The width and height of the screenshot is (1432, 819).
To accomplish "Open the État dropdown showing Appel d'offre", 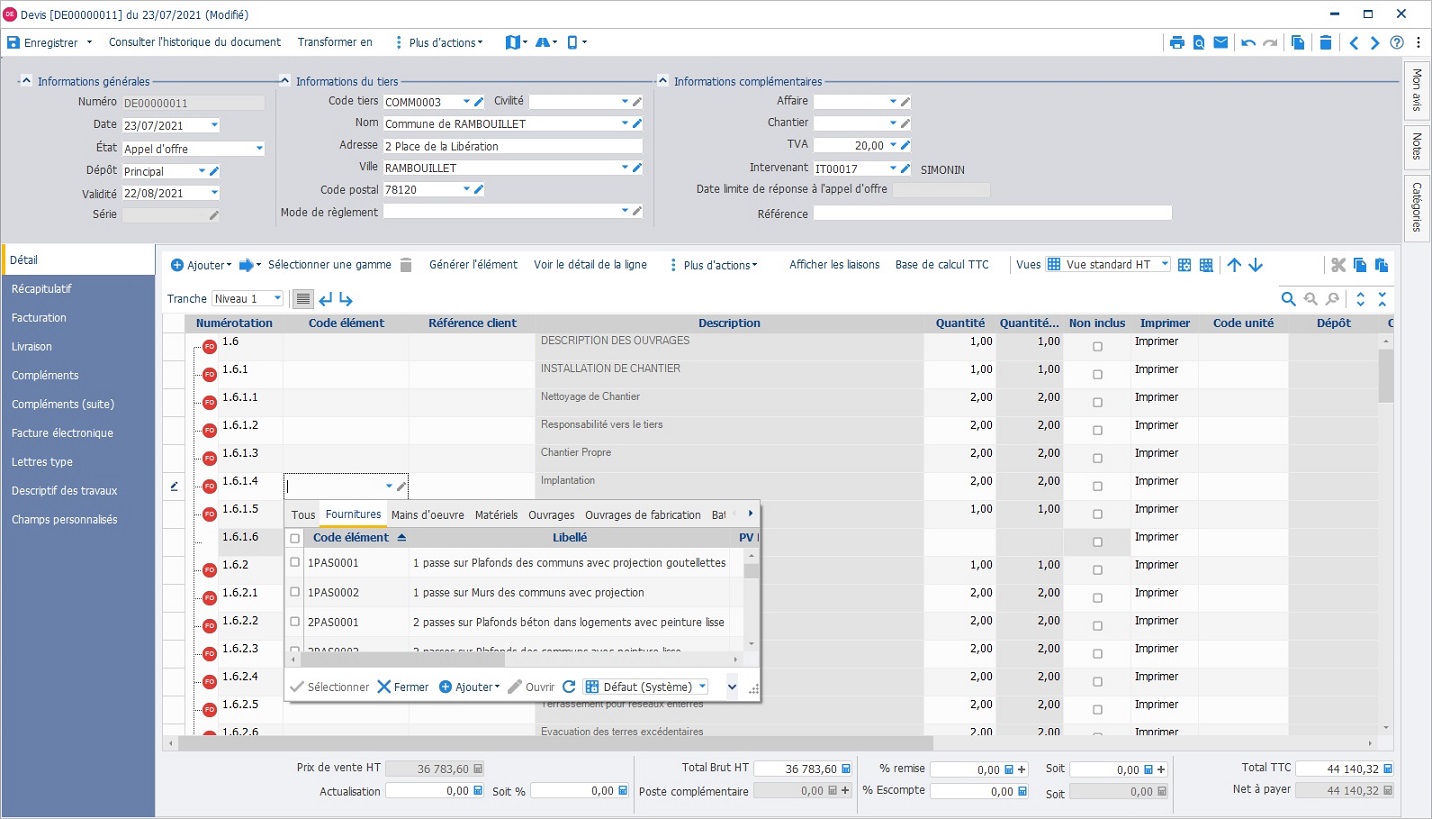I will (259, 149).
